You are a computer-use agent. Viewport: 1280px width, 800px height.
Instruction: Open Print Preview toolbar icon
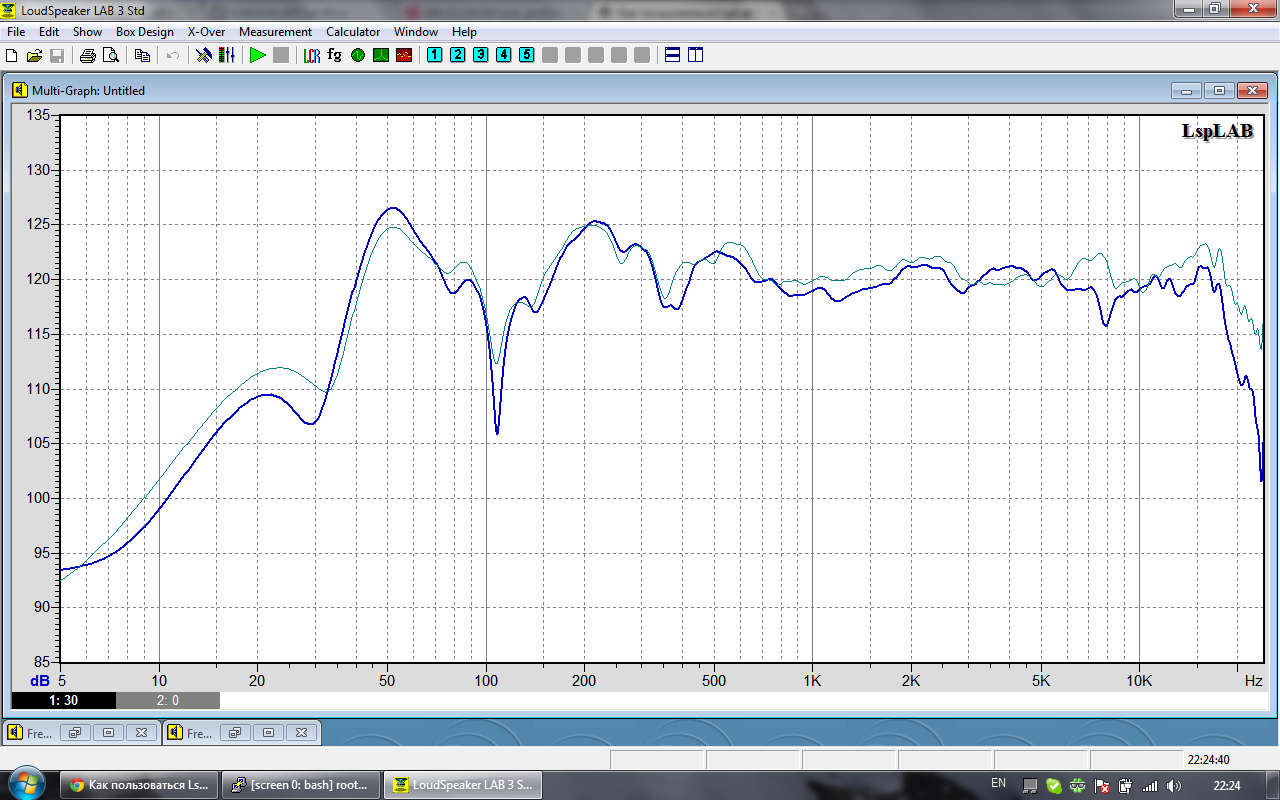pyautogui.click(x=110, y=55)
